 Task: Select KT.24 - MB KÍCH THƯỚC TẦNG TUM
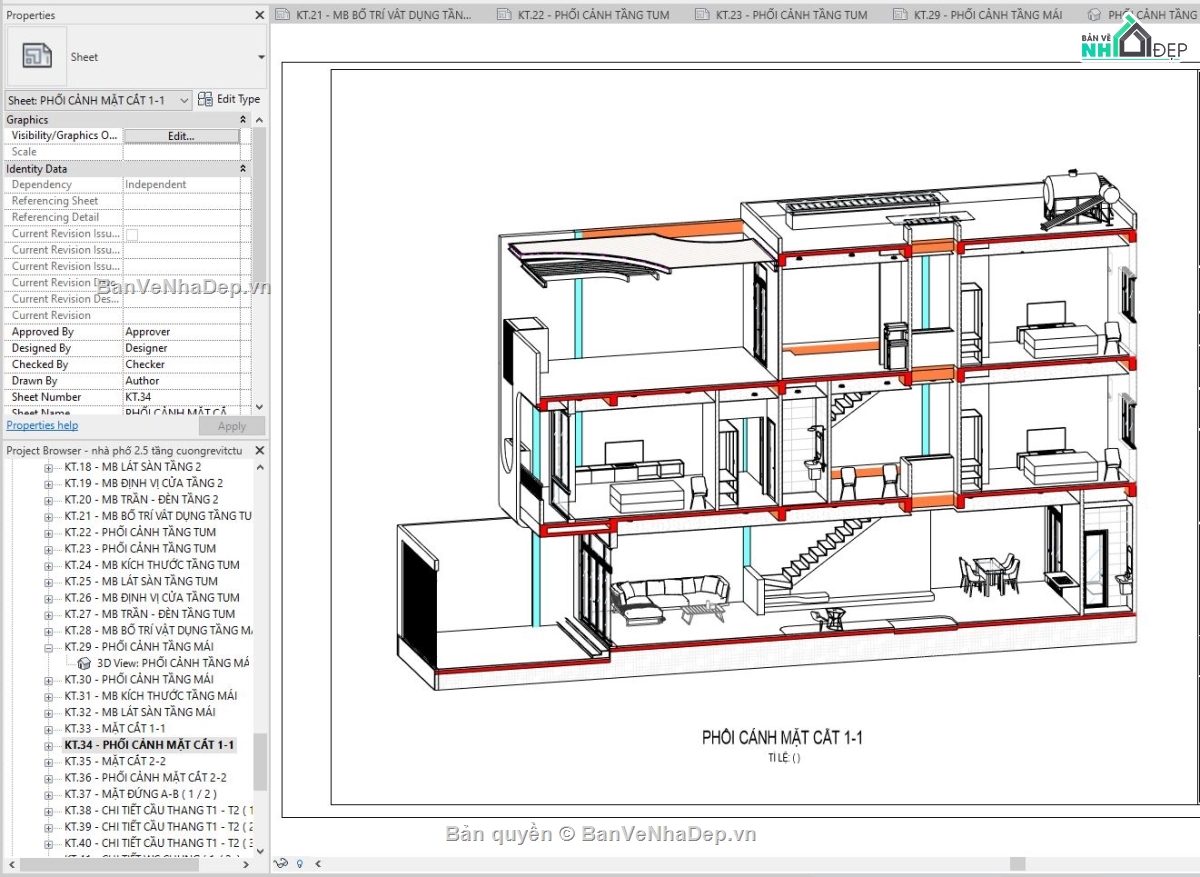[152, 565]
